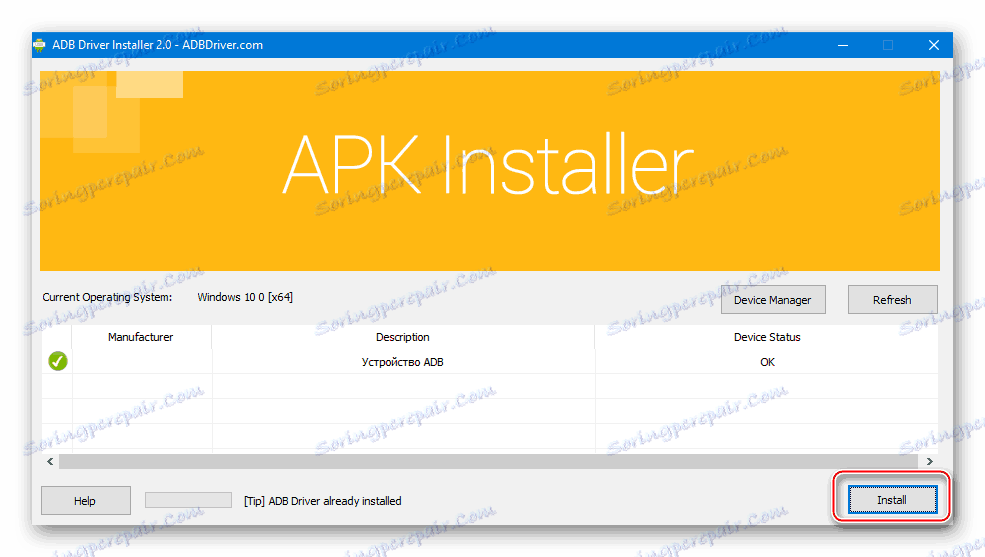The height and width of the screenshot is (557, 985).
Task: Open Device Manager
Action: pyautogui.click(x=773, y=300)
